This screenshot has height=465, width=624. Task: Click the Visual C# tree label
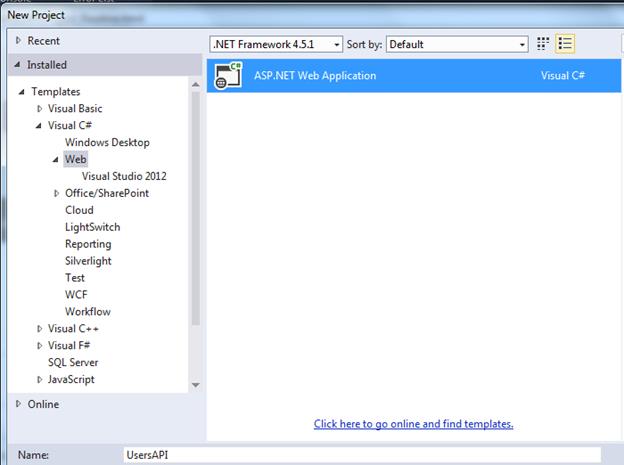coord(70,126)
